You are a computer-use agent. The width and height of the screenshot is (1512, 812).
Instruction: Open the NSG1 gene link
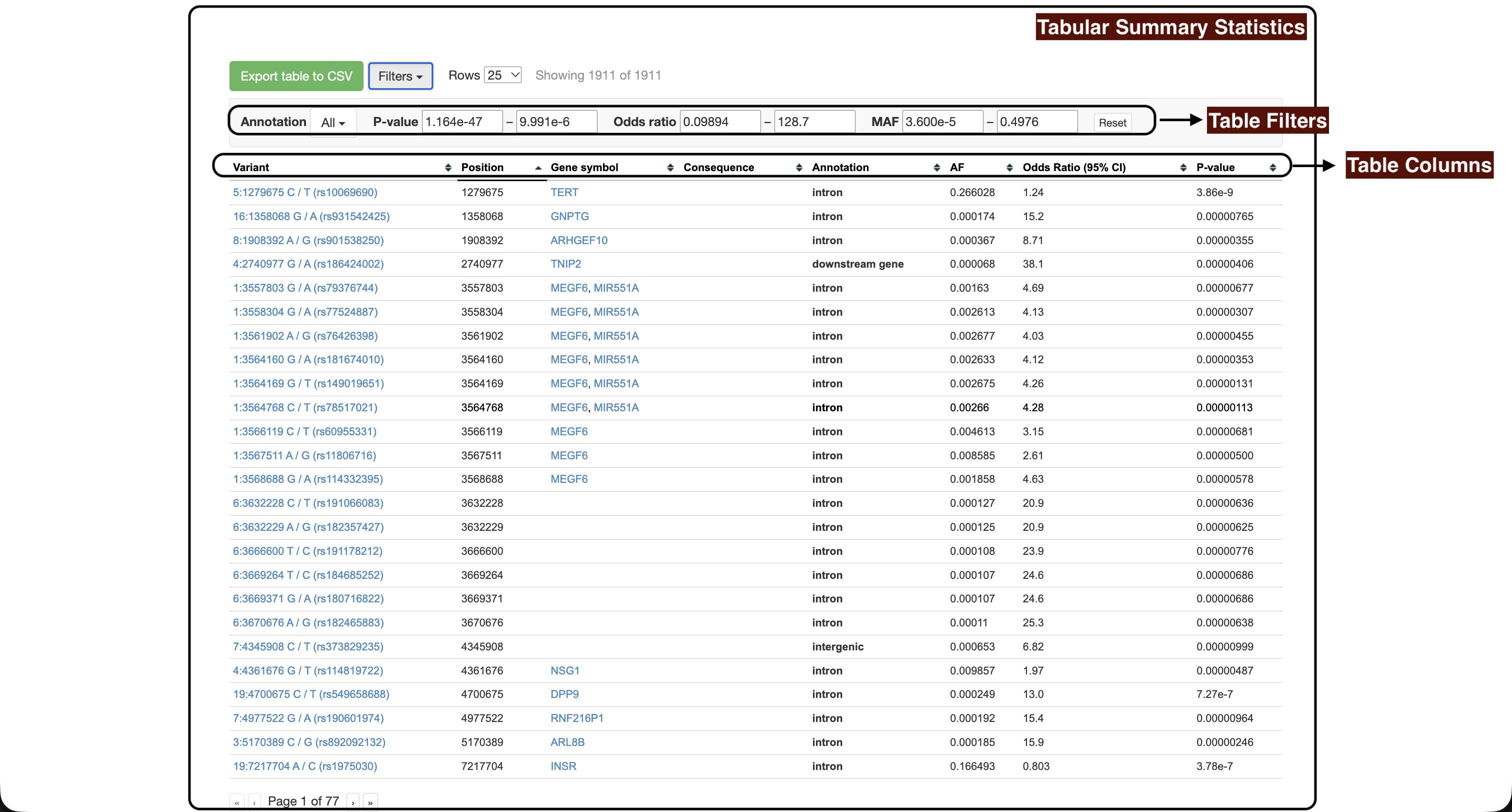[564, 670]
